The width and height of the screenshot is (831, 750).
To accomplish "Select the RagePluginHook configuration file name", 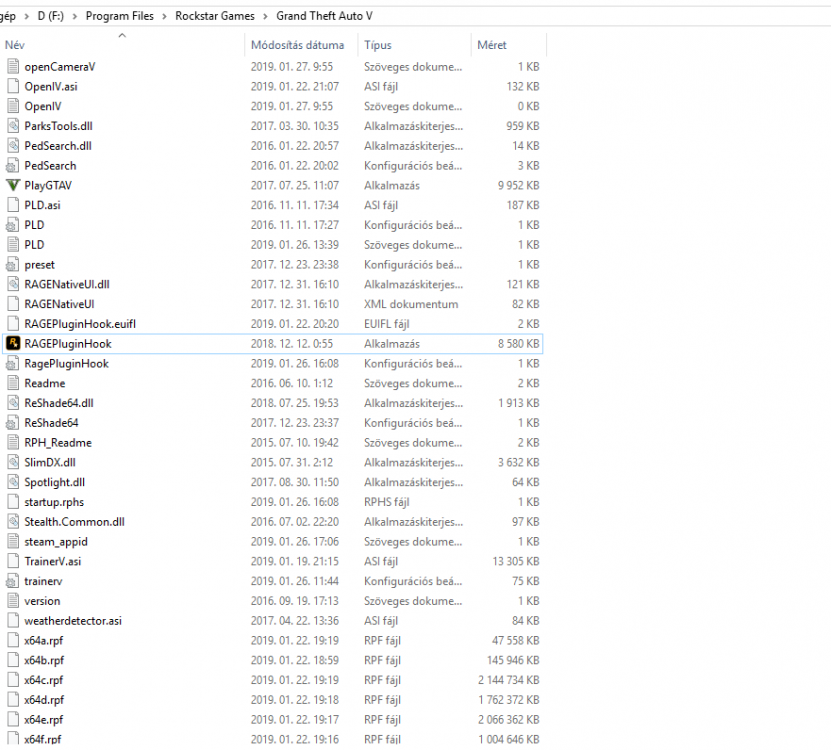I will point(67,364).
